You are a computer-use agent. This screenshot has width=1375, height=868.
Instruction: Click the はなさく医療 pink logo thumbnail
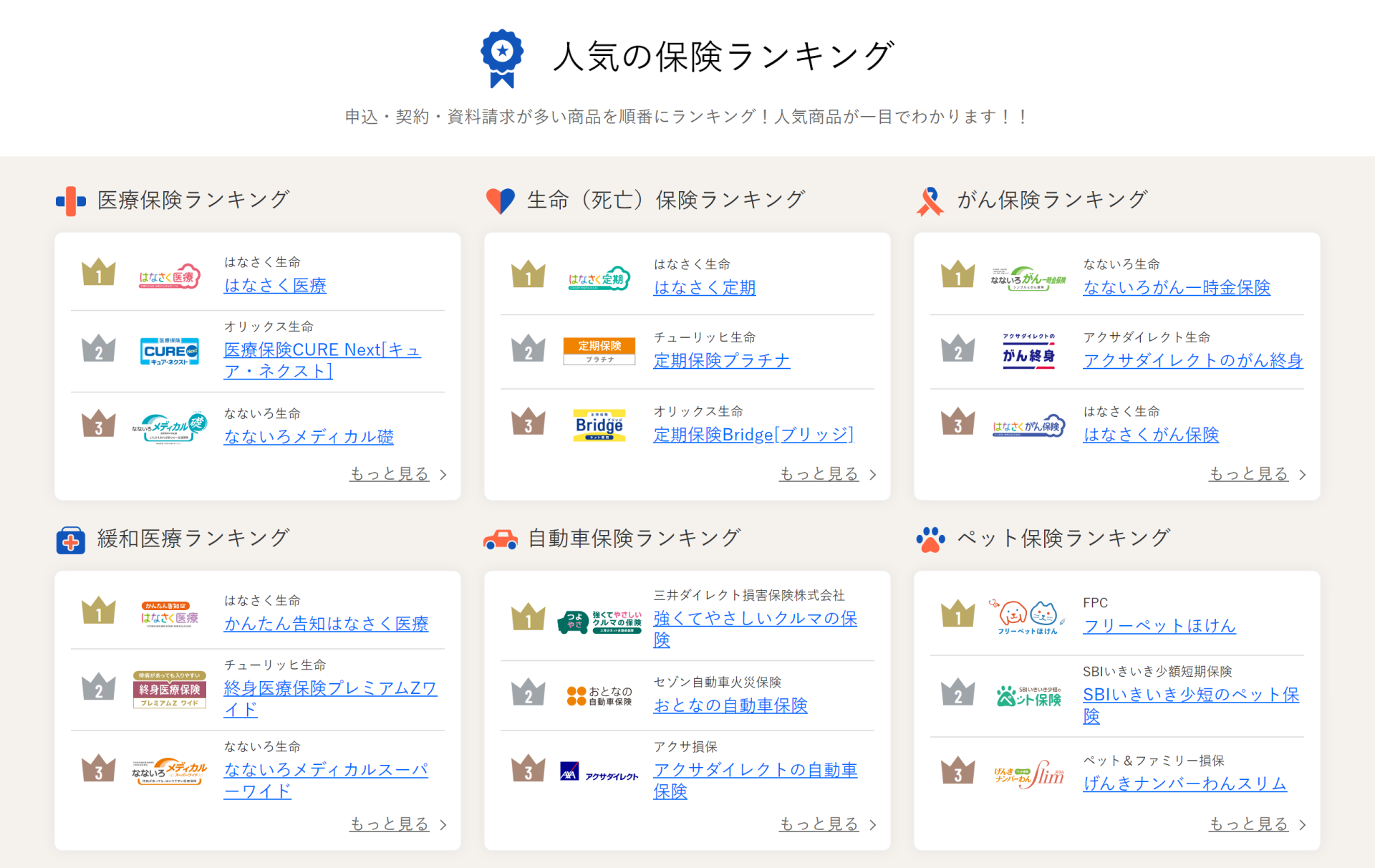point(169,277)
